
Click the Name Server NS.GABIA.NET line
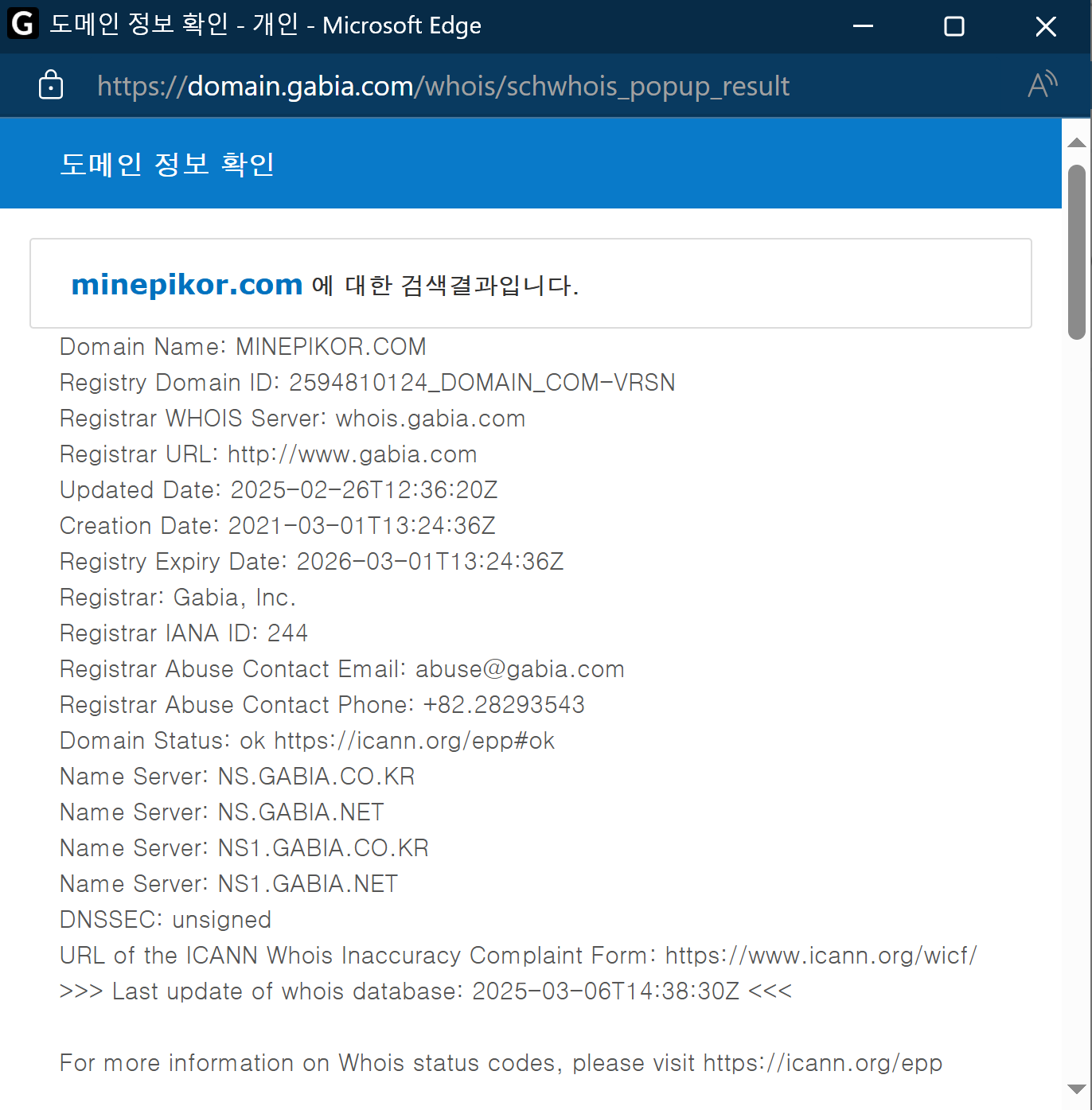tap(222, 812)
